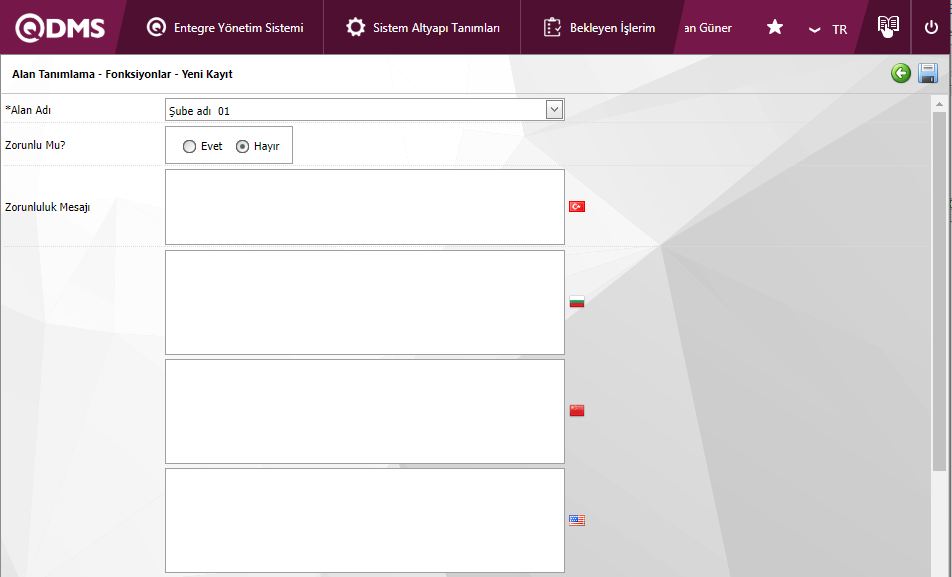Click the Bekleyen İşlerim clipboard icon
The height and width of the screenshot is (577, 952).
pyautogui.click(x=552, y=27)
